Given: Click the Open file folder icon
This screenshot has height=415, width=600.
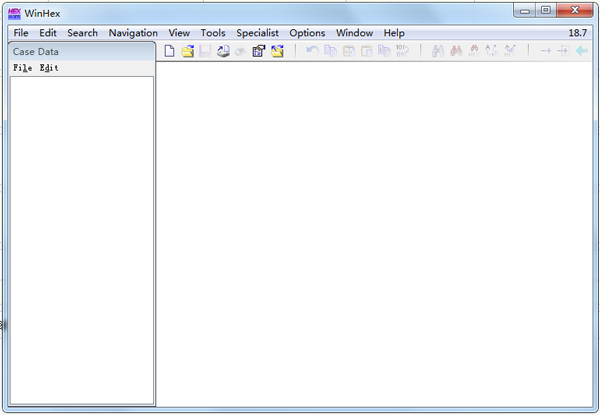Looking at the screenshot, I should (188, 50).
